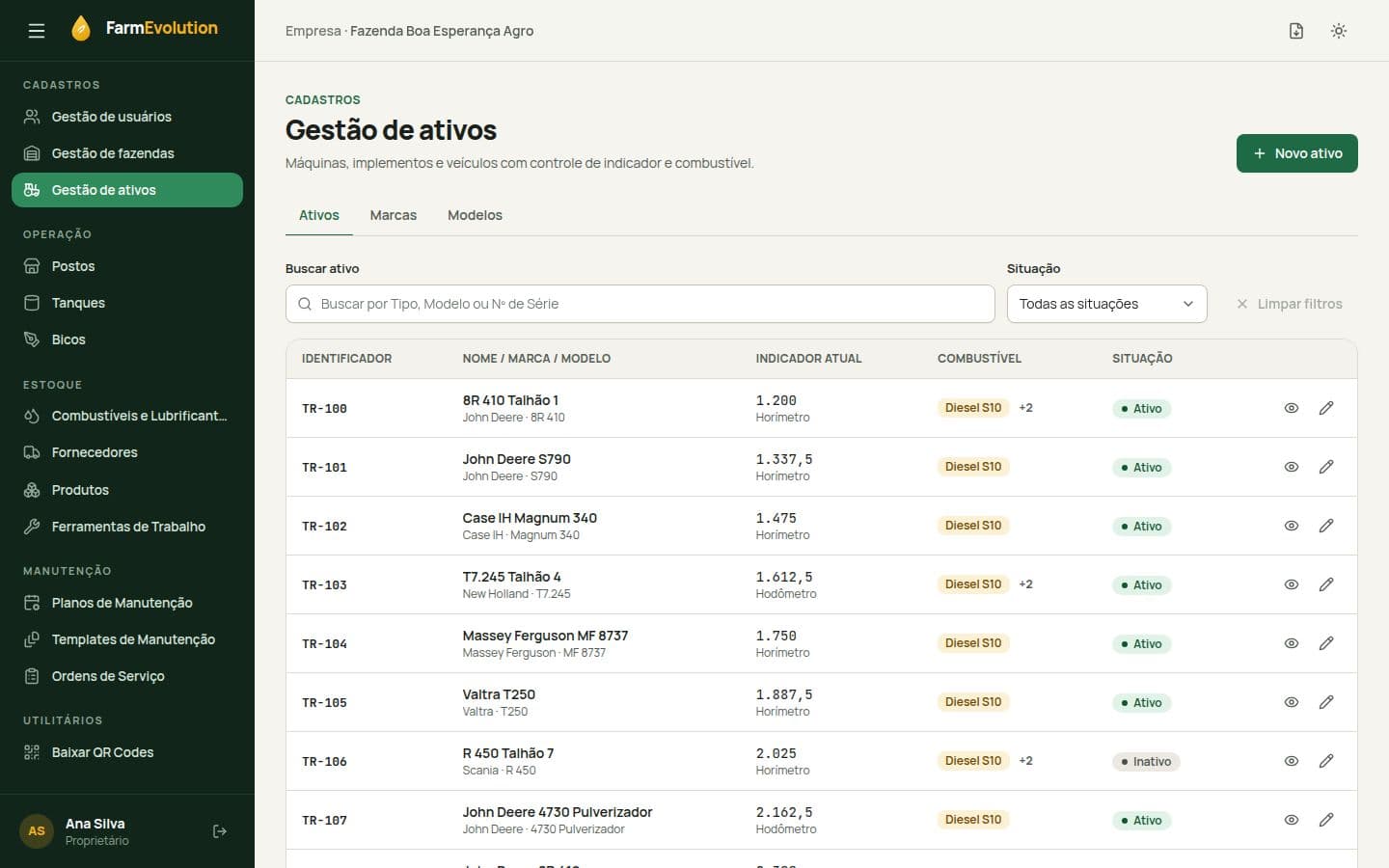1389x868 pixels.
Task: Click the logout icon beside Ana Silva
Action: 220,831
